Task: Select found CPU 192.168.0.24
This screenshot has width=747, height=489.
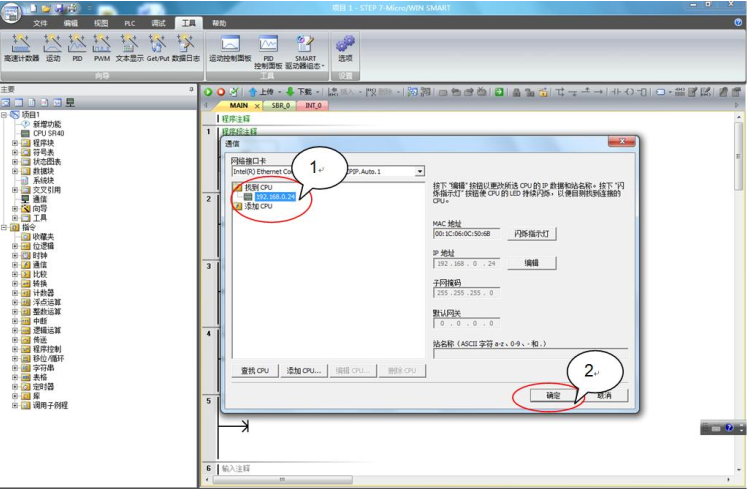Action: click(x=275, y=197)
